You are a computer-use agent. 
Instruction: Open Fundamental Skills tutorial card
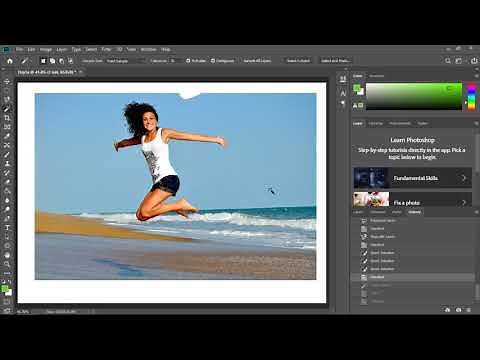(412, 178)
